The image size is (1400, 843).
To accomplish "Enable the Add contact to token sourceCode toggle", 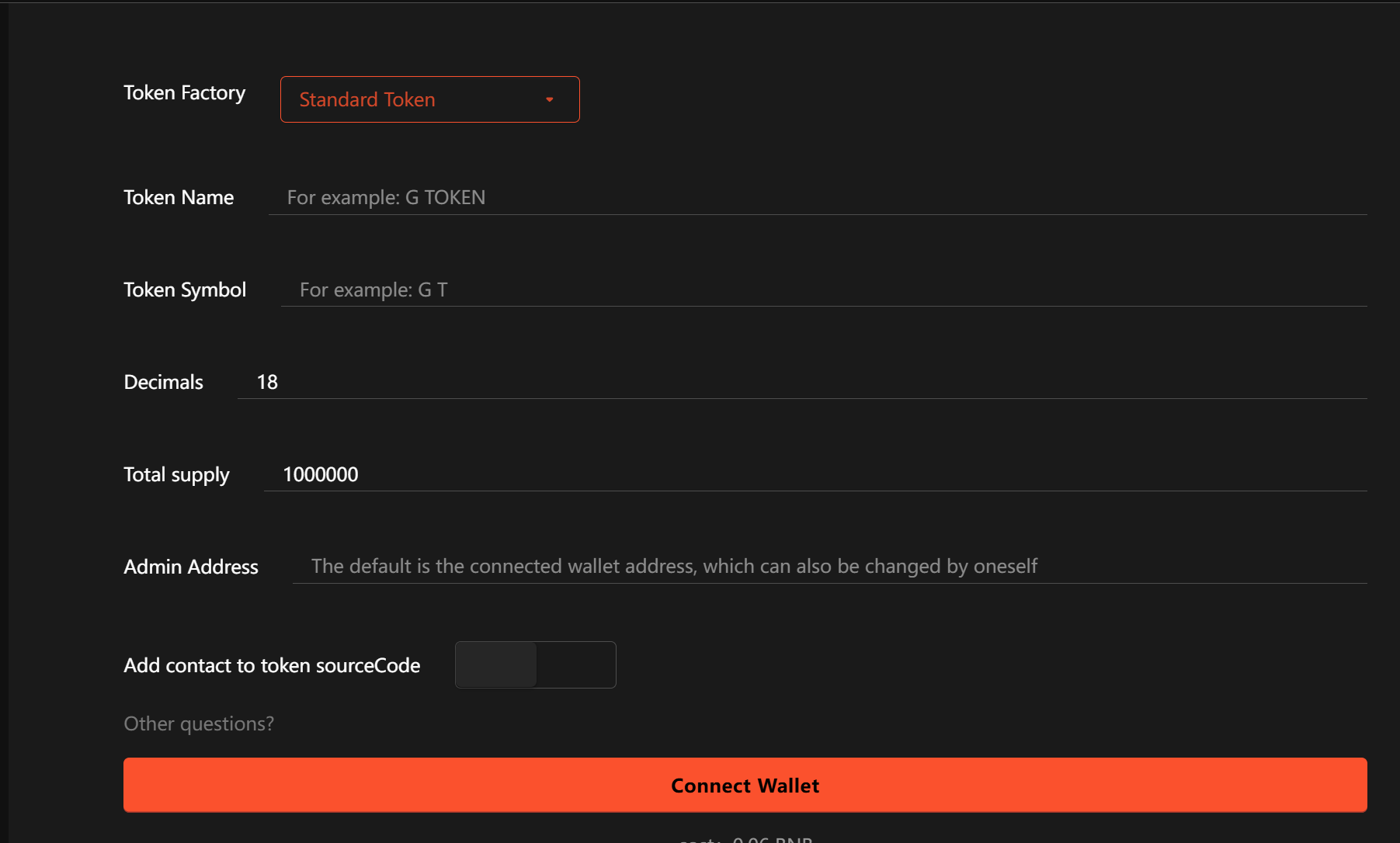I will coord(534,665).
